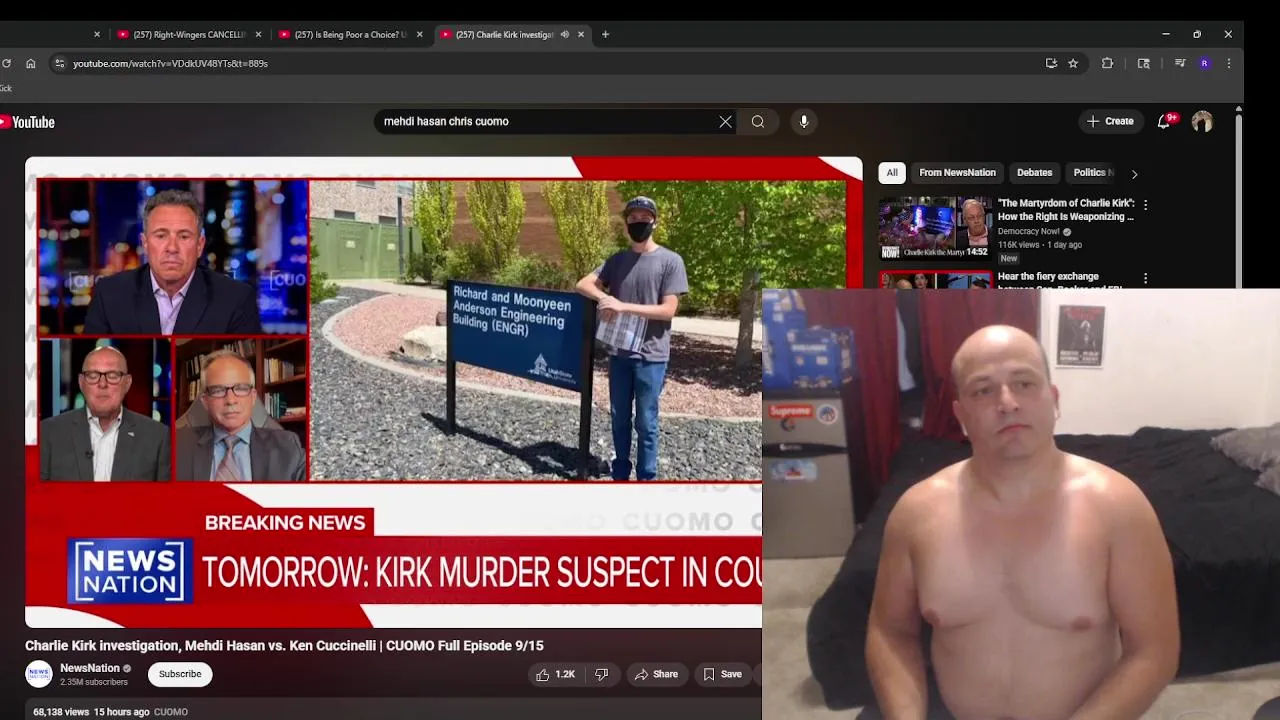Open NewsNation channel avatar
Screen dimensions: 1280x720
click(39, 674)
